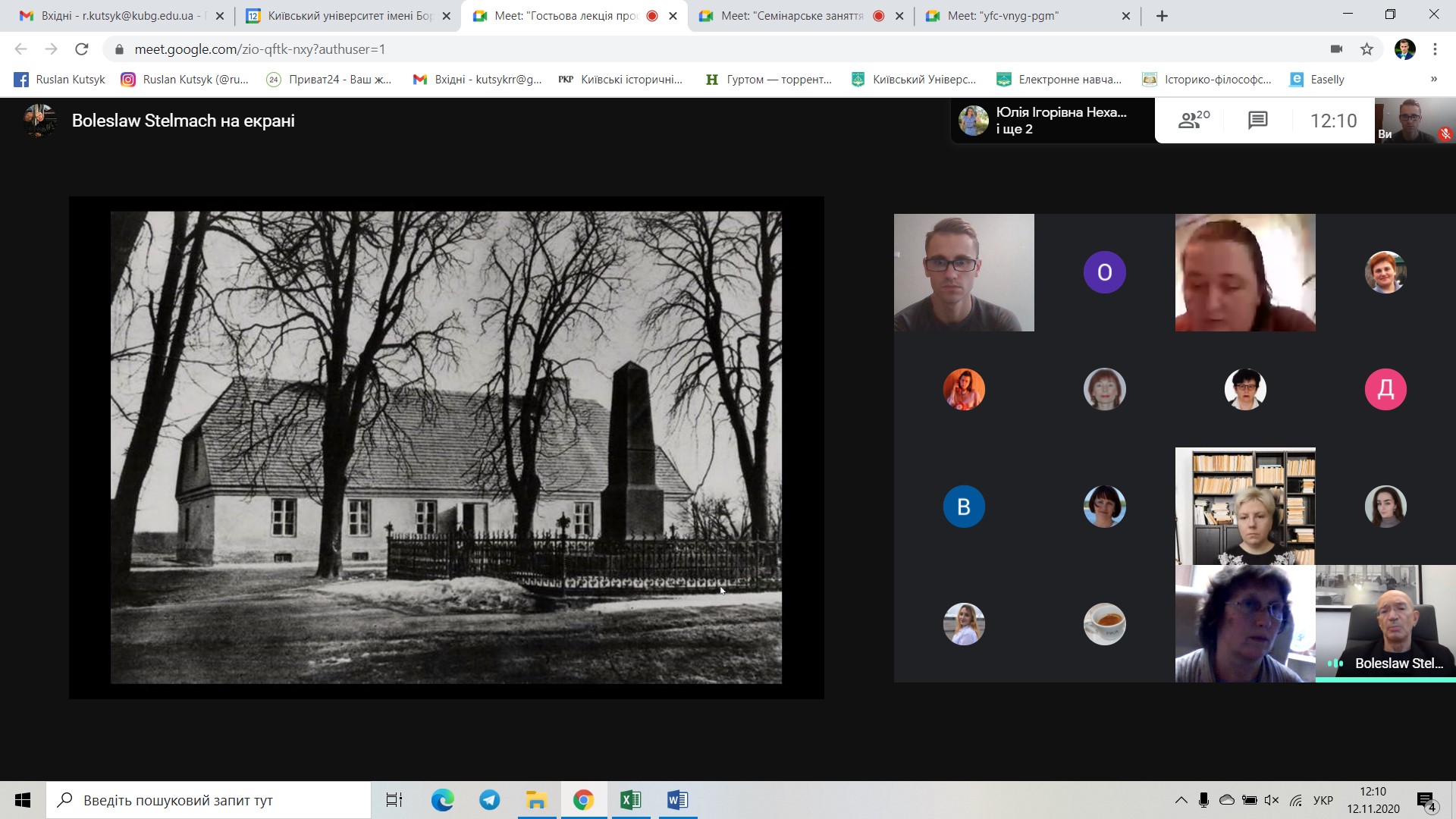1456x819 pixels.
Task: Bookmark this page with star icon
Action: coord(1367,49)
